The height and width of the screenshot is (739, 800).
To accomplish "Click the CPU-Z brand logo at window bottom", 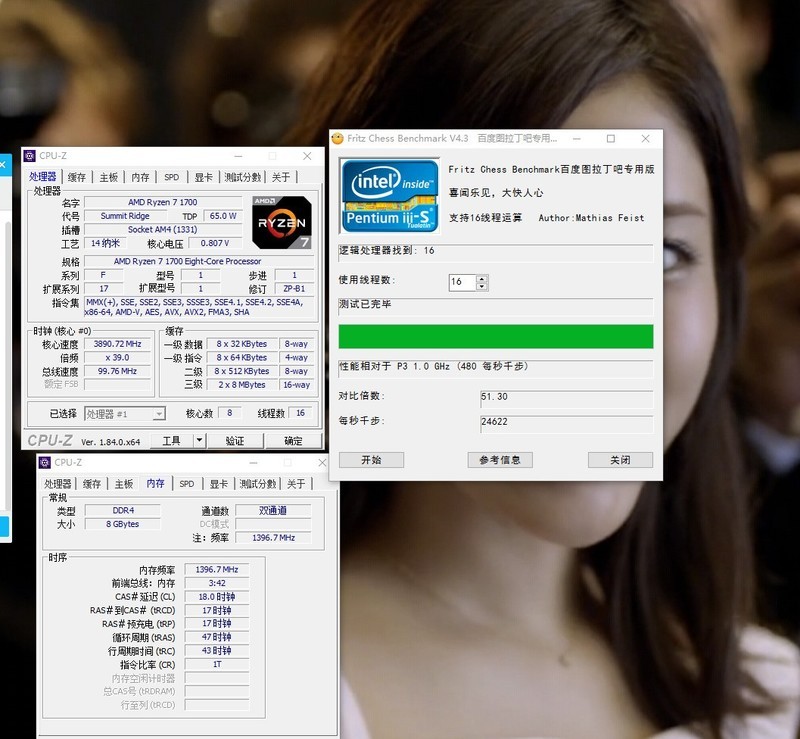I will [x=51, y=440].
